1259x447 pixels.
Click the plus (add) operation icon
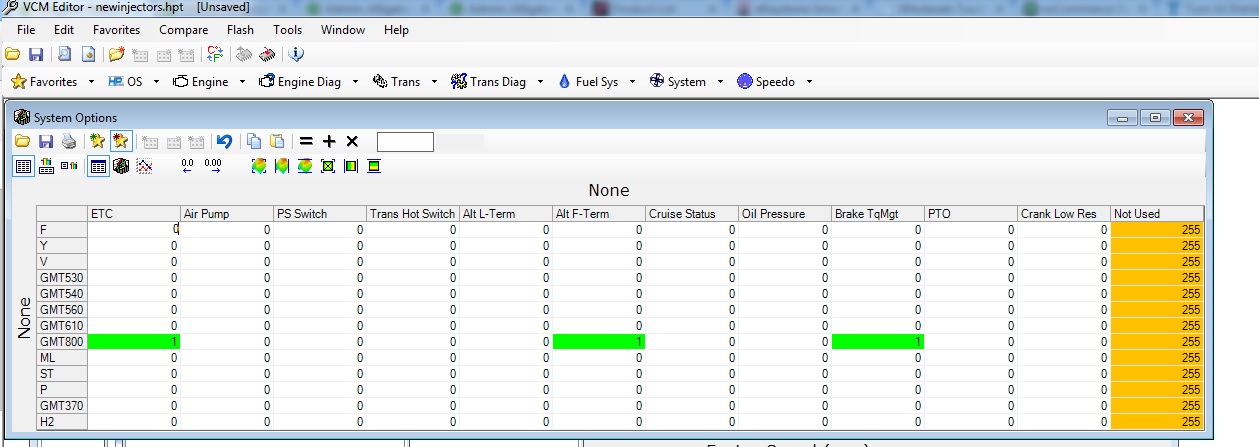(x=329, y=142)
